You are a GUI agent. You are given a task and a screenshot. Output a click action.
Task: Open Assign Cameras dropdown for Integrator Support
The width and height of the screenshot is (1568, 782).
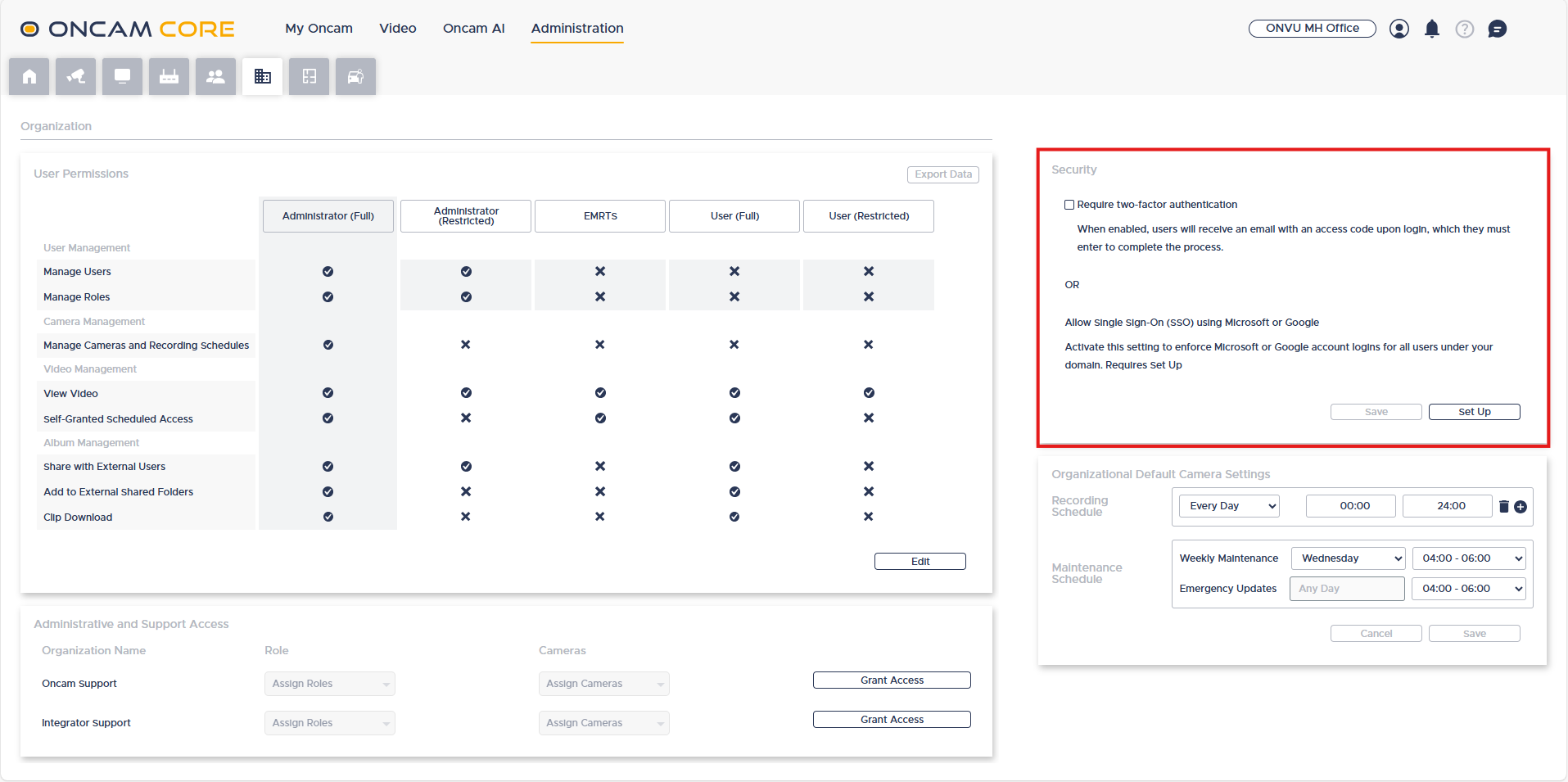coord(604,723)
